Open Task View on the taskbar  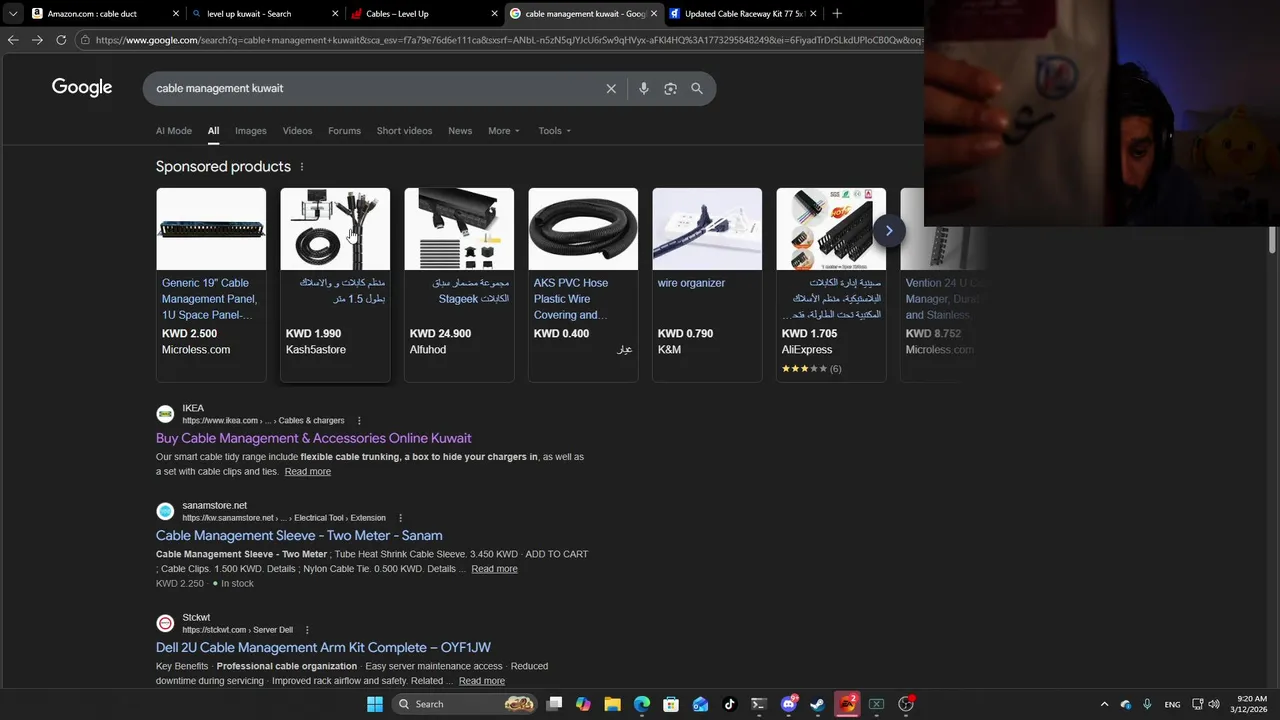coord(555,704)
